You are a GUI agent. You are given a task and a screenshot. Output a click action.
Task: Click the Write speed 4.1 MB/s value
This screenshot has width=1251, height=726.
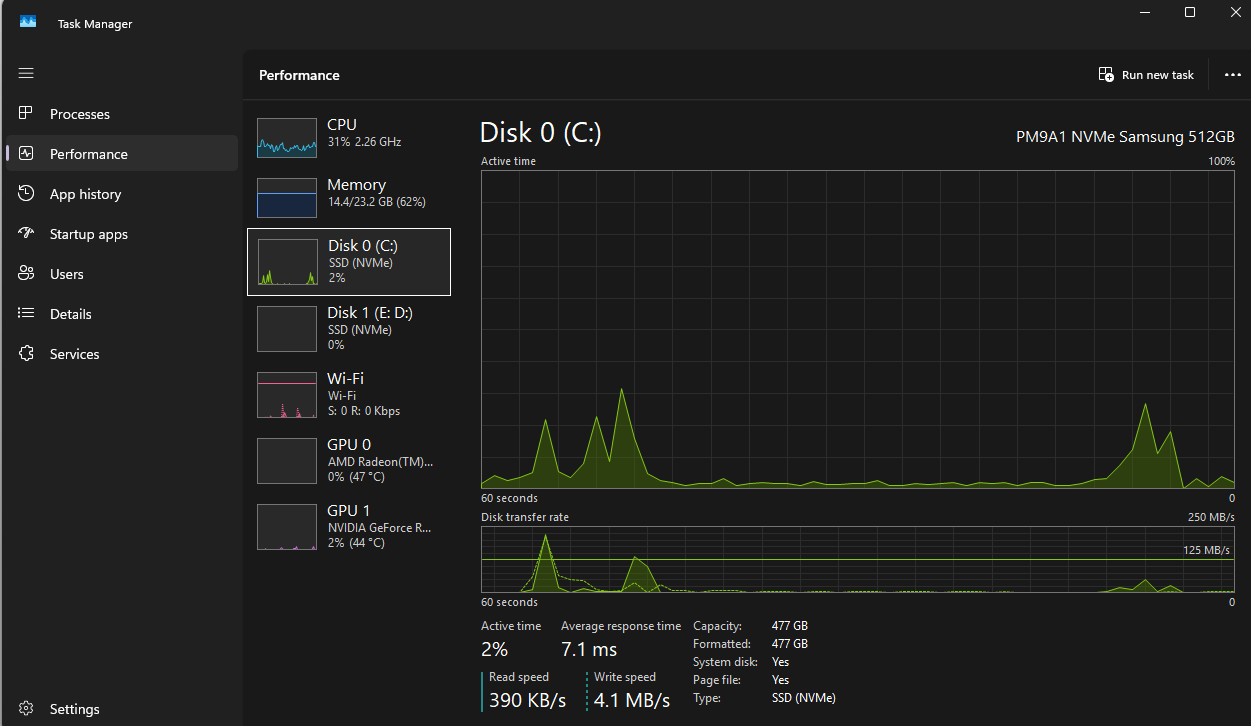632,700
